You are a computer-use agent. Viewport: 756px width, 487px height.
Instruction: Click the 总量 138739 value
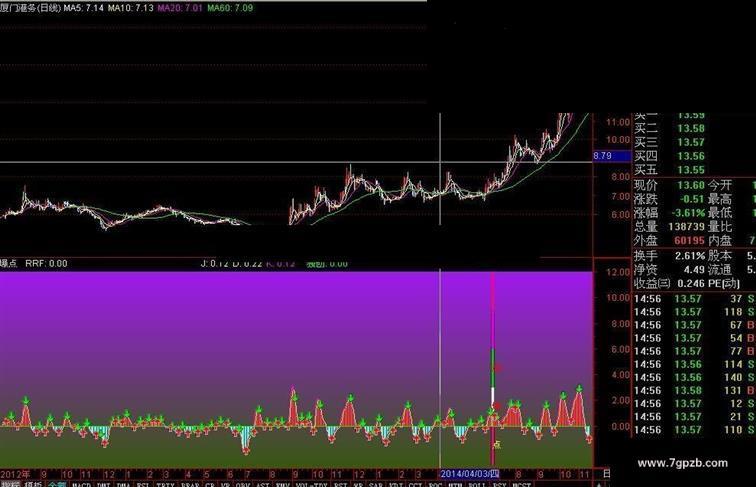pos(687,227)
